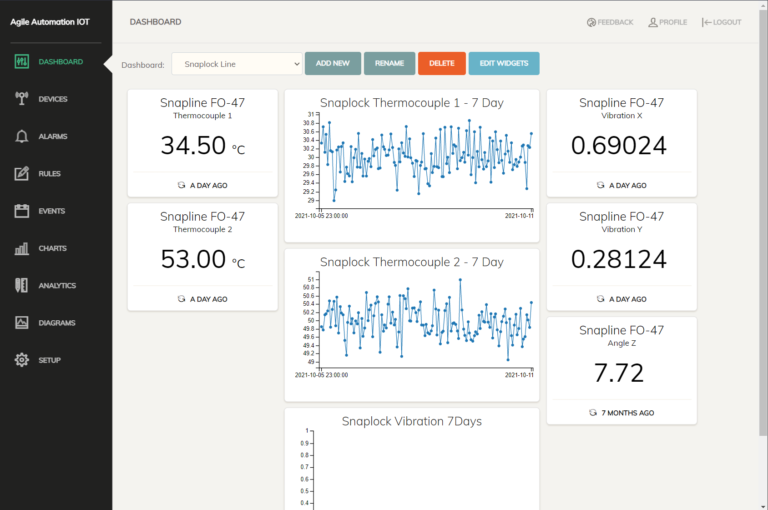Select the Rules pencil icon
The image size is (768, 510).
pyautogui.click(x=22, y=174)
